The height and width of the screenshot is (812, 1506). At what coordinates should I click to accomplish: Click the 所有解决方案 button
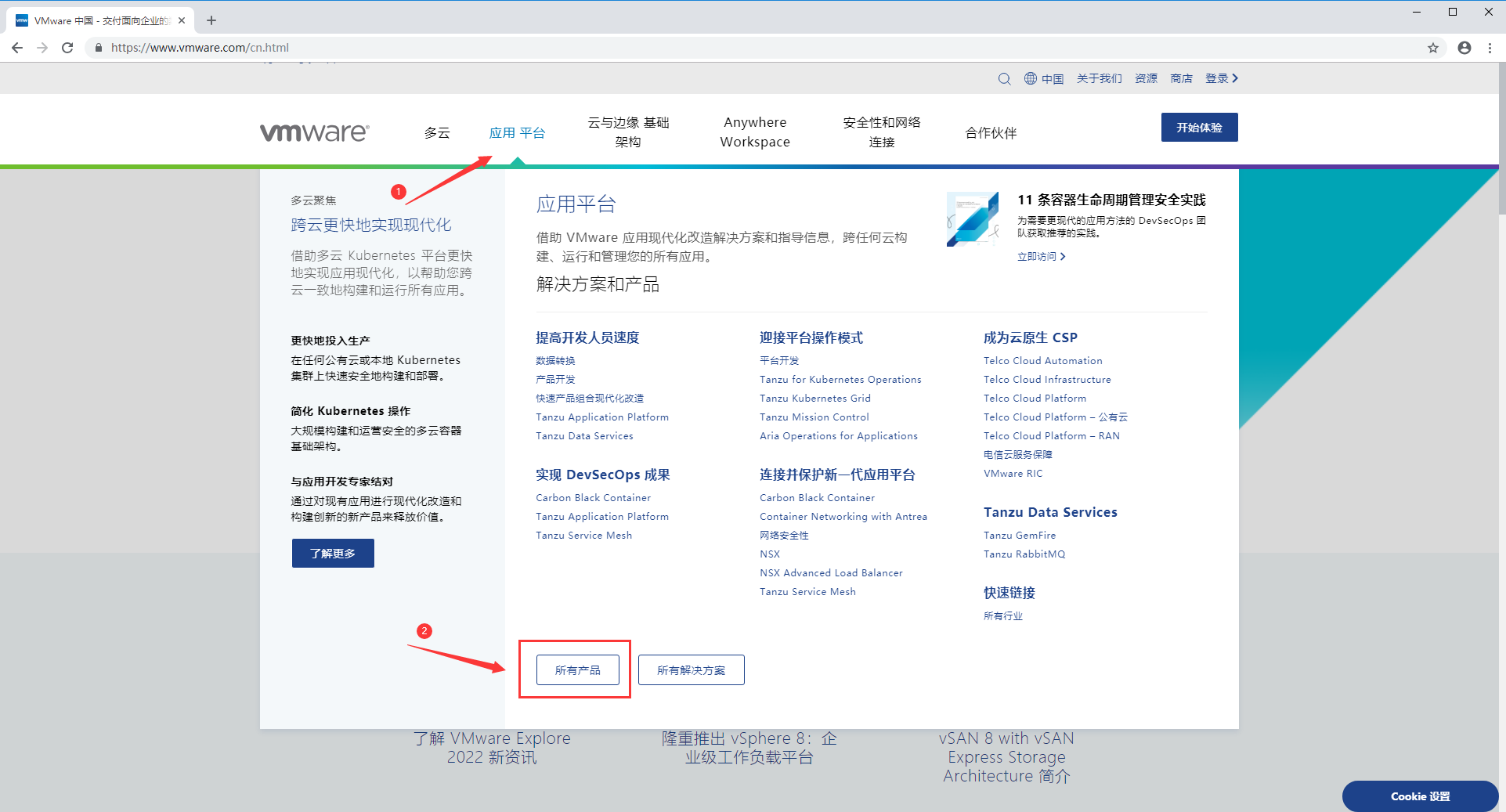point(691,670)
